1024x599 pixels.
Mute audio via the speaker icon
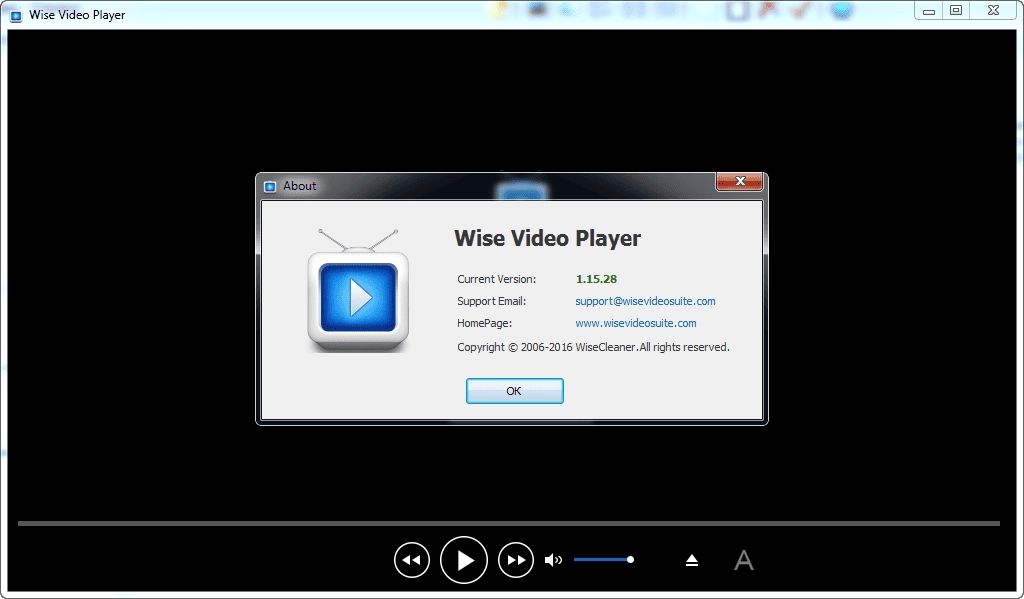553,560
